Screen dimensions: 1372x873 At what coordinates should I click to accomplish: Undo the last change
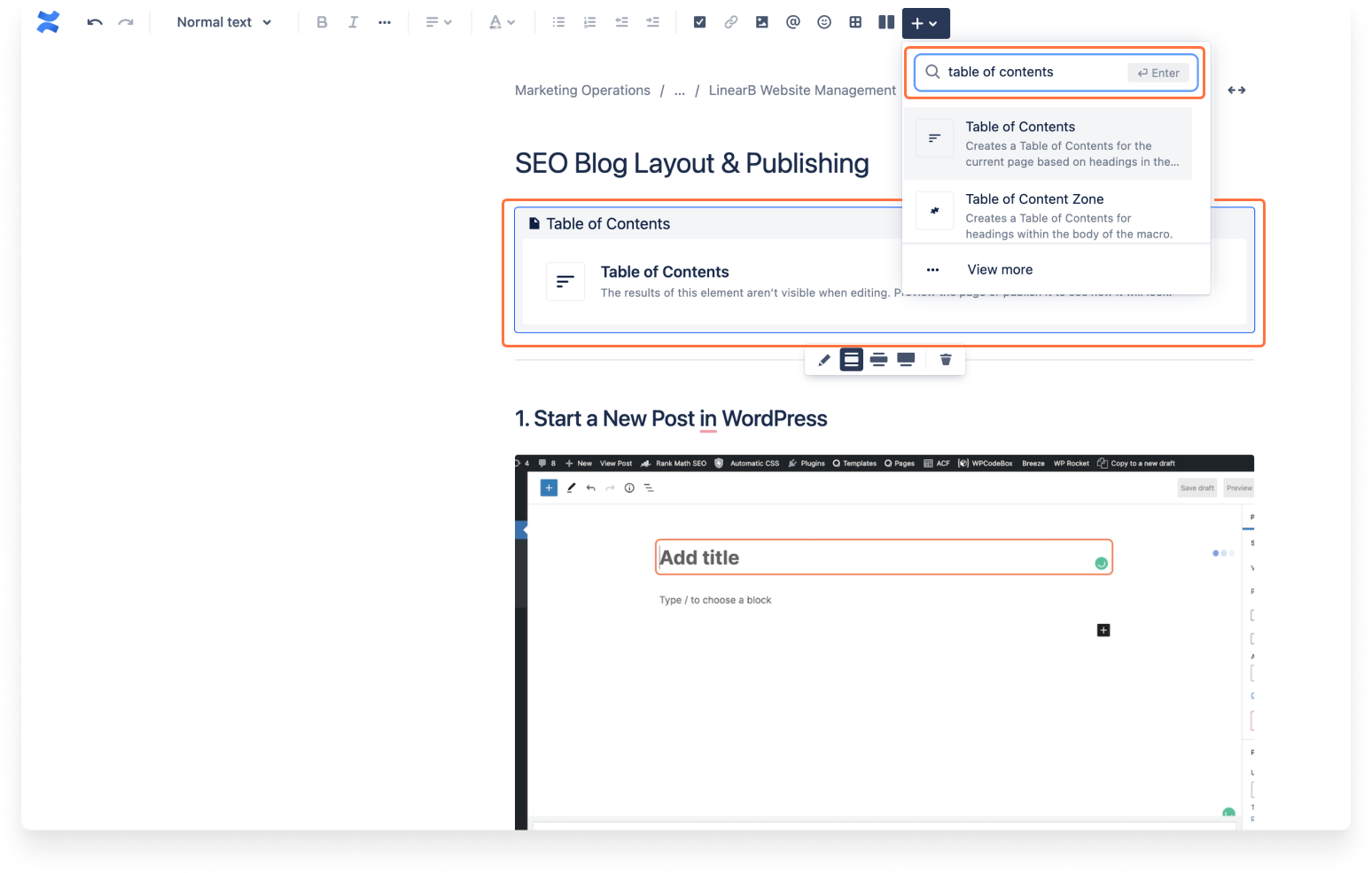click(x=94, y=22)
